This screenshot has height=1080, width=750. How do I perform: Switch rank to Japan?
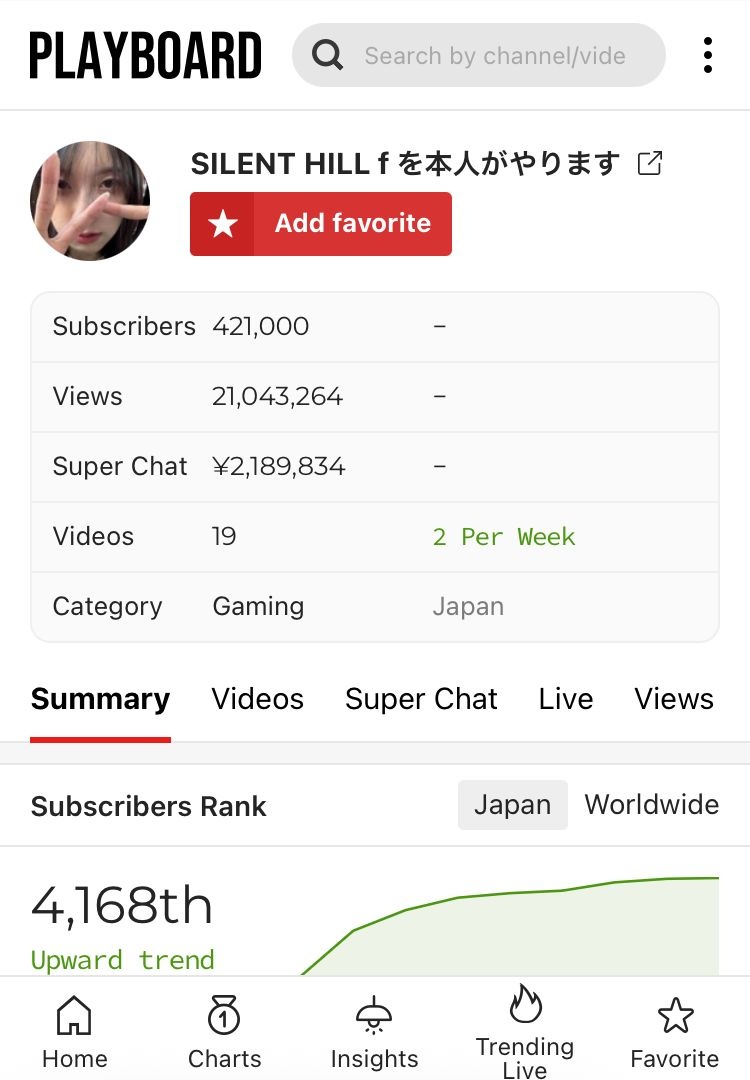click(512, 805)
